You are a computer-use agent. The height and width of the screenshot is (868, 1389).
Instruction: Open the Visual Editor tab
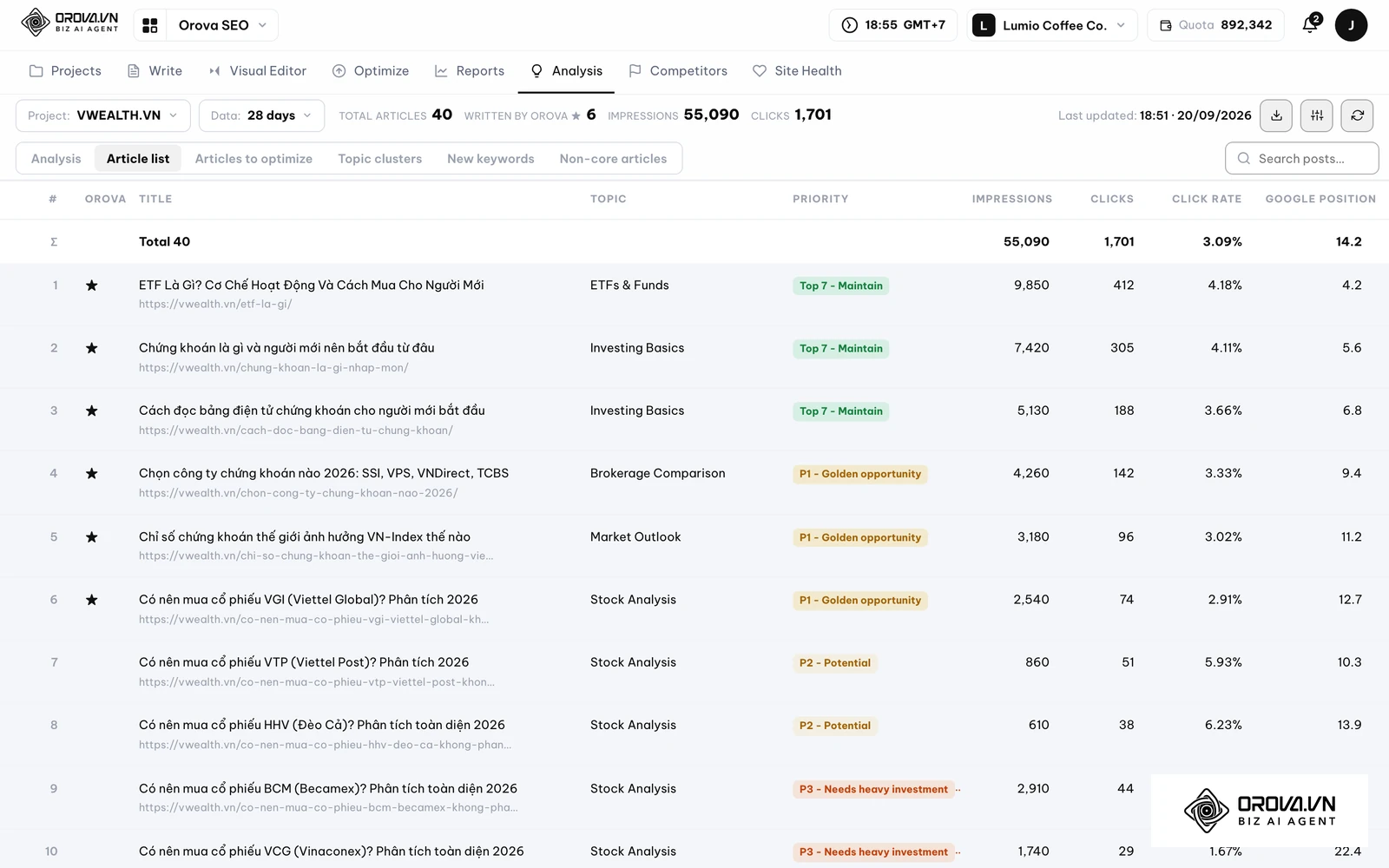(258, 71)
